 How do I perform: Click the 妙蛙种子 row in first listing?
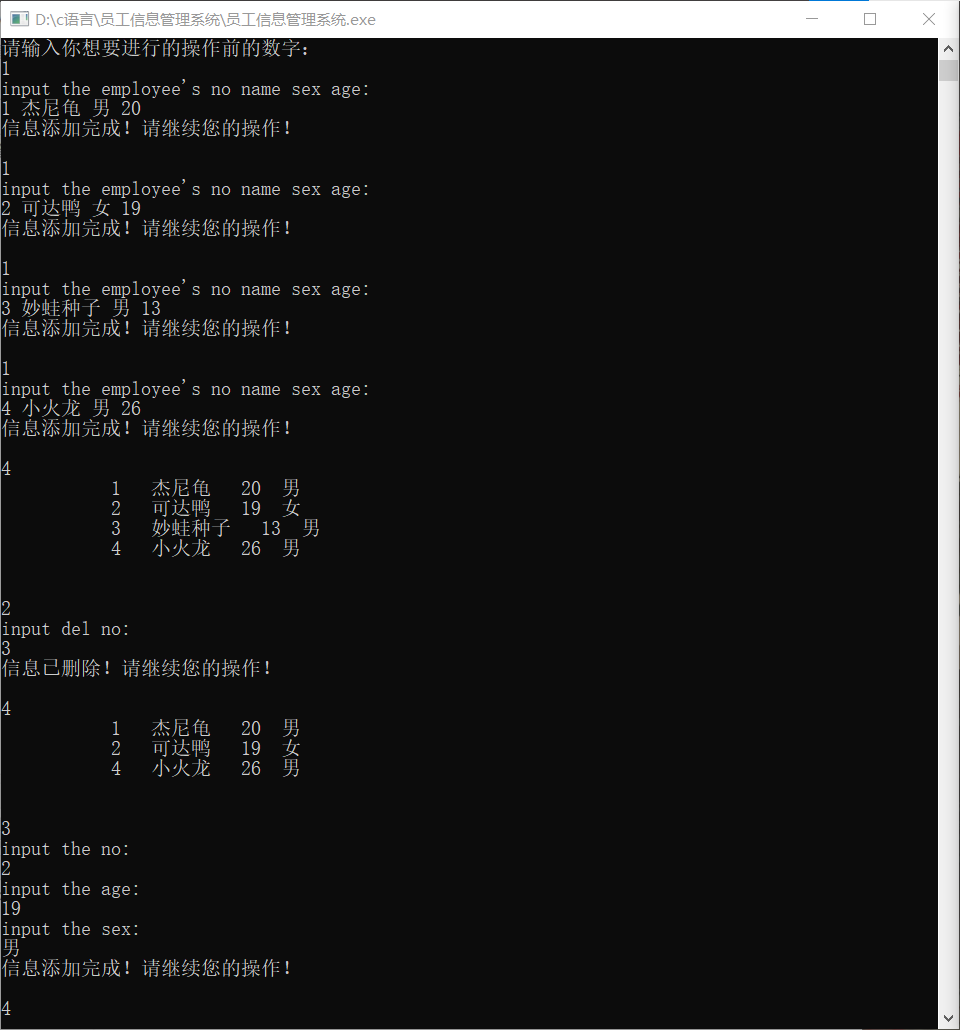(216, 528)
